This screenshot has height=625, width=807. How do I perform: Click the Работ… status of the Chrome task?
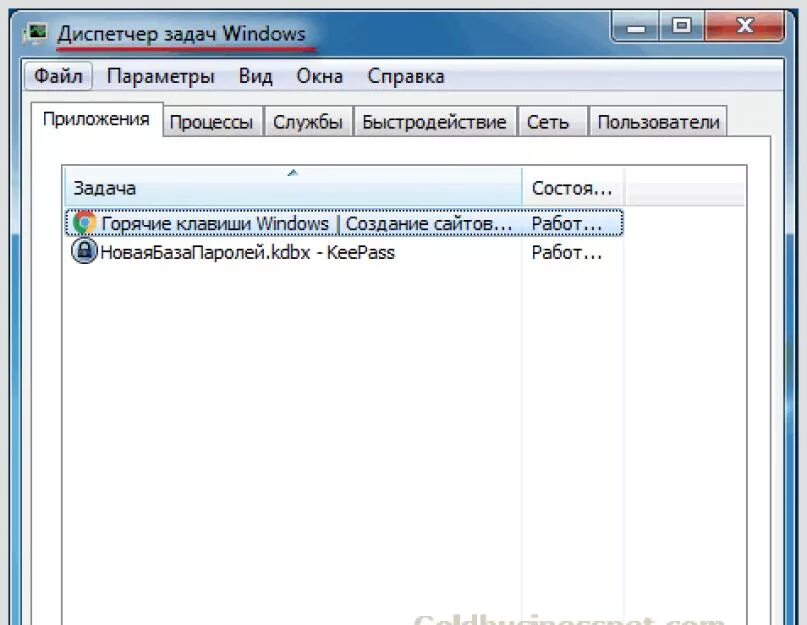tap(567, 223)
